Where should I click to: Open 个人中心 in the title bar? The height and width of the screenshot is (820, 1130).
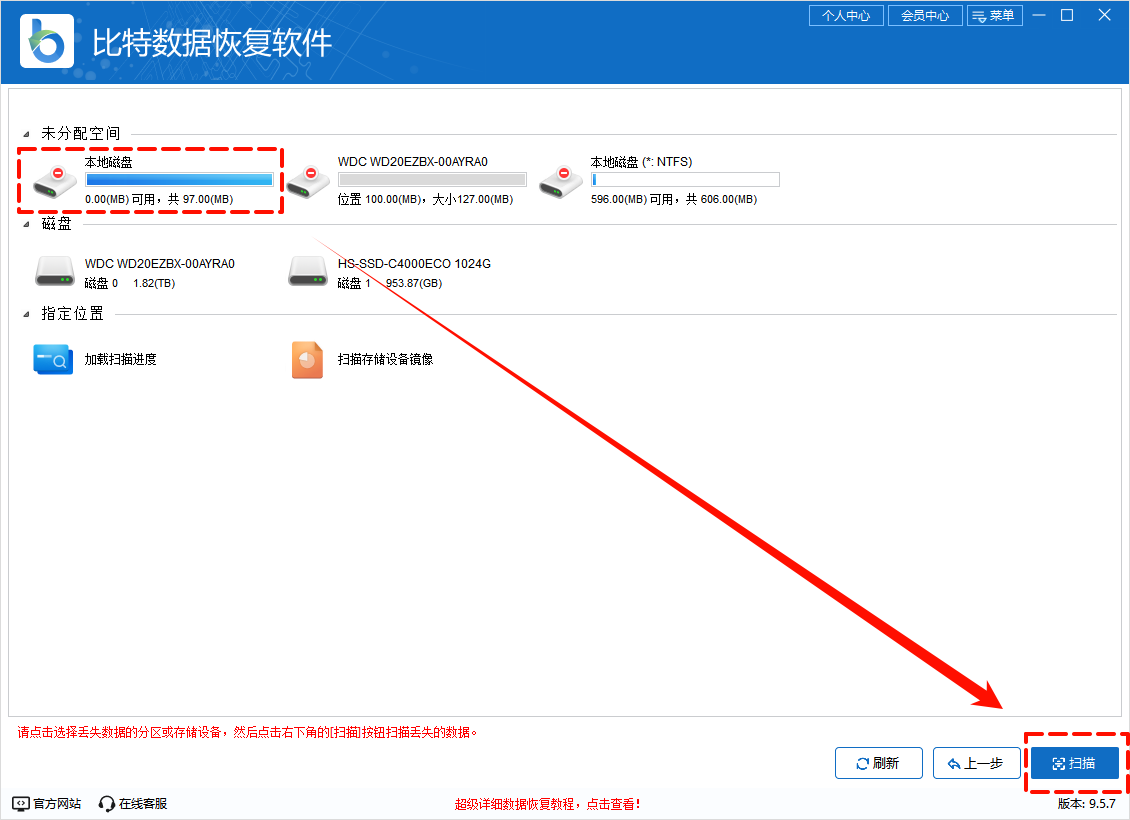click(x=846, y=15)
